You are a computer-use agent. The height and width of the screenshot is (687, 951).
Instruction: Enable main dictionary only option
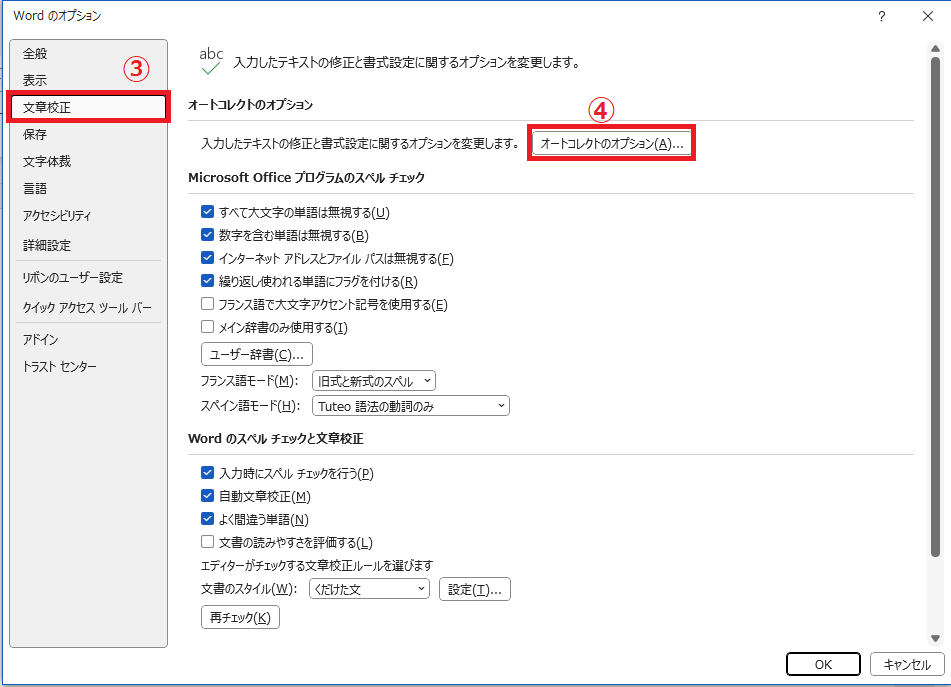pos(207,327)
